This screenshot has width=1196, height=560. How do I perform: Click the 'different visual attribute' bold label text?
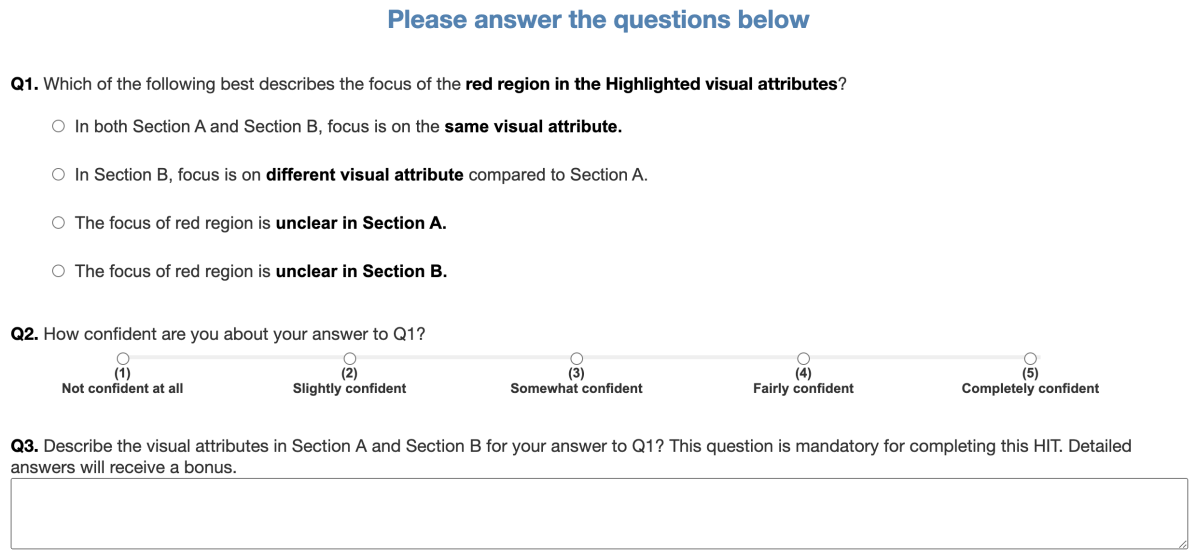tap(364, 175)
